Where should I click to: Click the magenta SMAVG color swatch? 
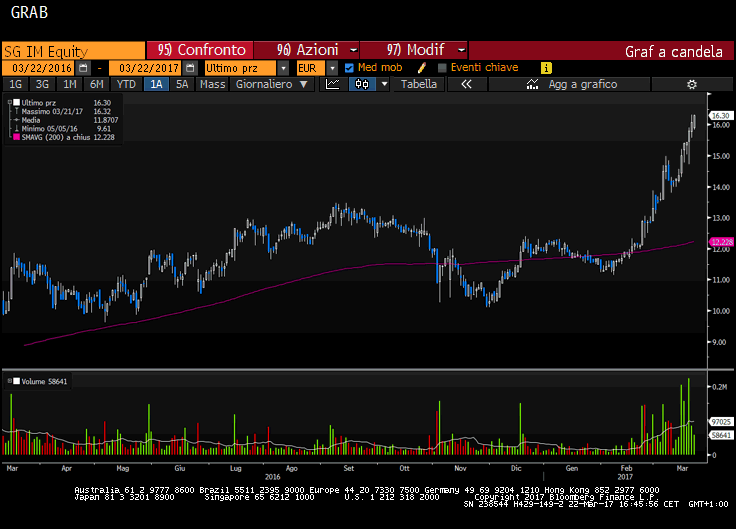[15, 137]
